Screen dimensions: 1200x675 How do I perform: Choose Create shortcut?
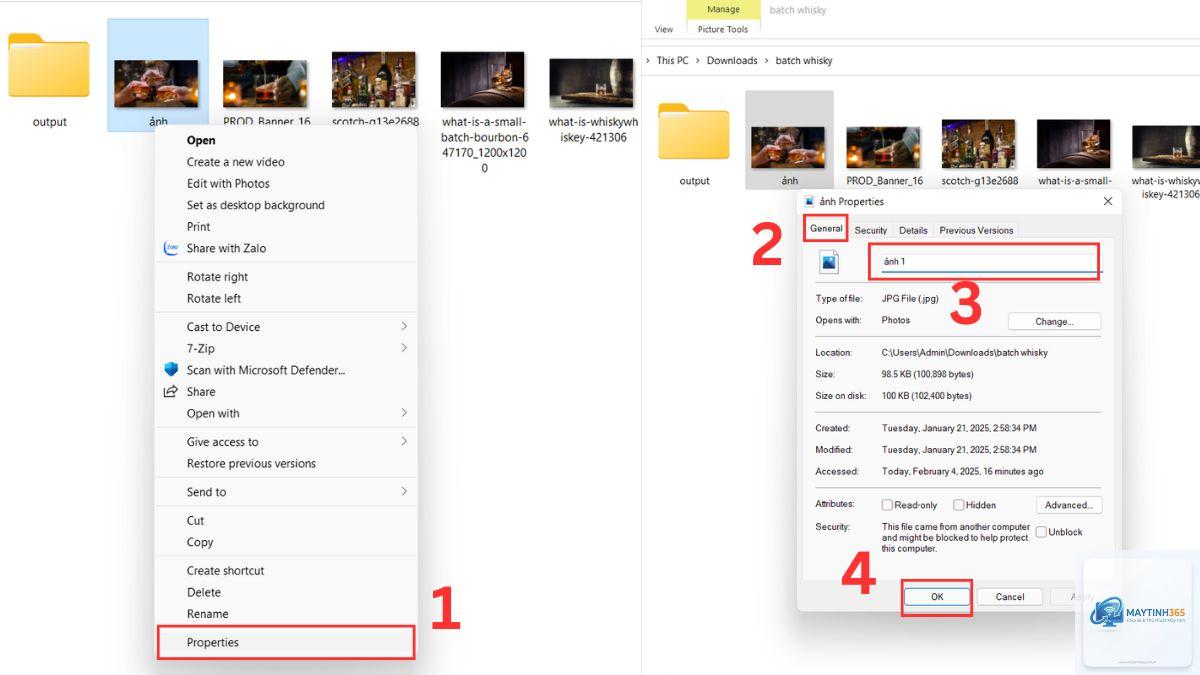[x=225, y=570]
